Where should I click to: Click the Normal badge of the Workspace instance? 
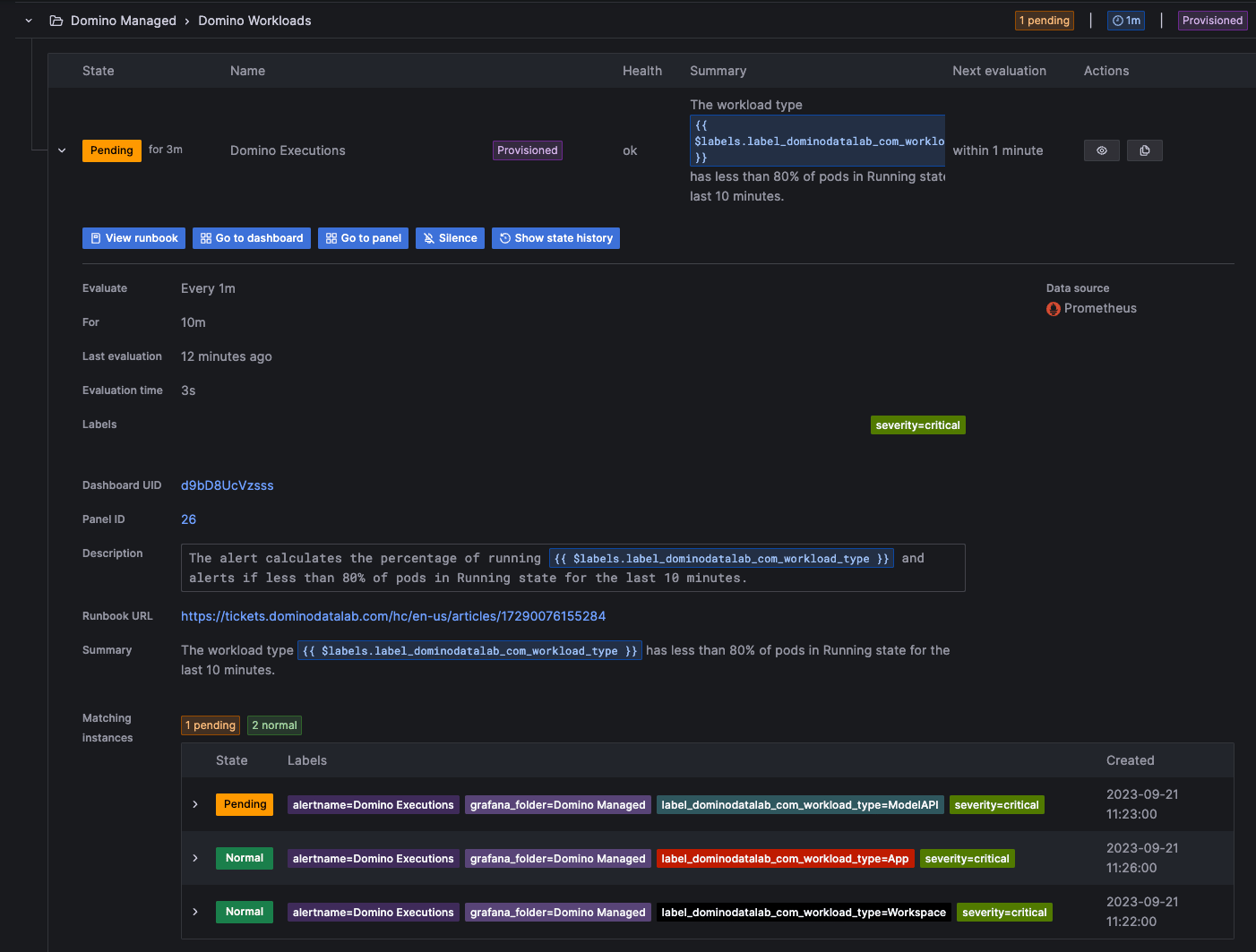(245, 912)
